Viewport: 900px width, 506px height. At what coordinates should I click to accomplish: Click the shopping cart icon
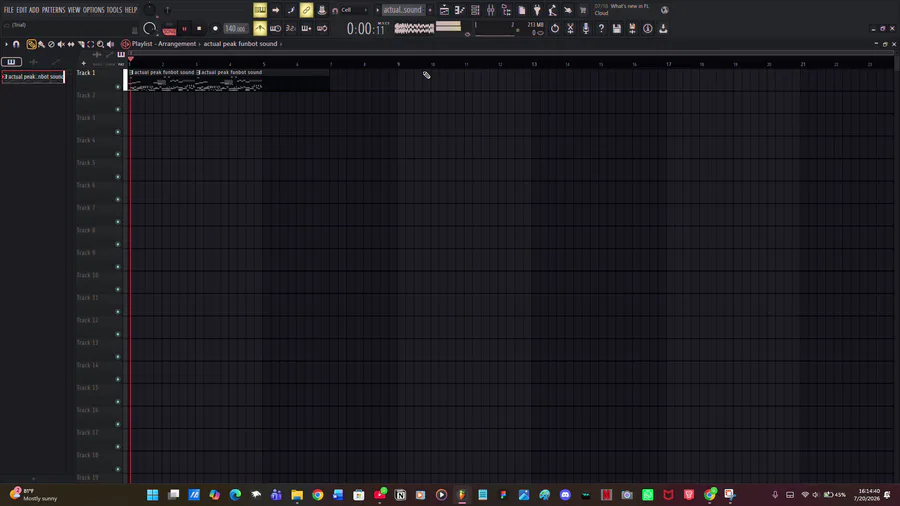pos(583,10)
